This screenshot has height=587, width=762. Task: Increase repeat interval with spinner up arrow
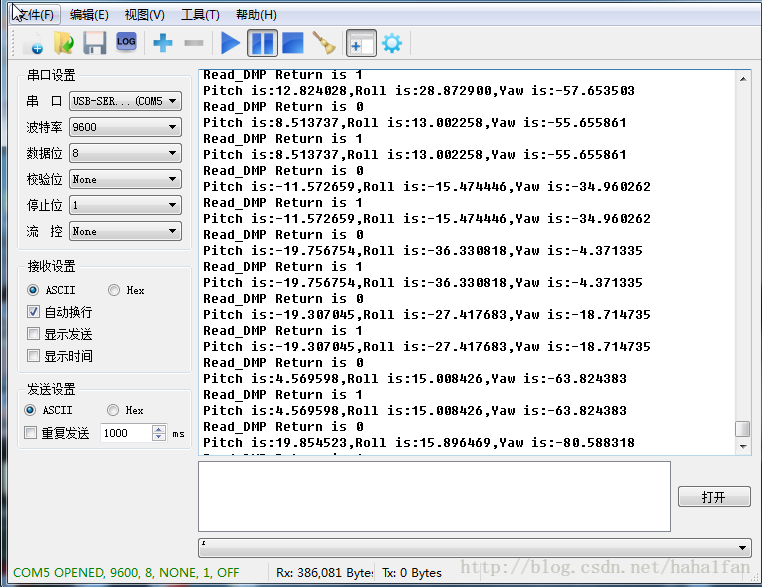(158, 429)
